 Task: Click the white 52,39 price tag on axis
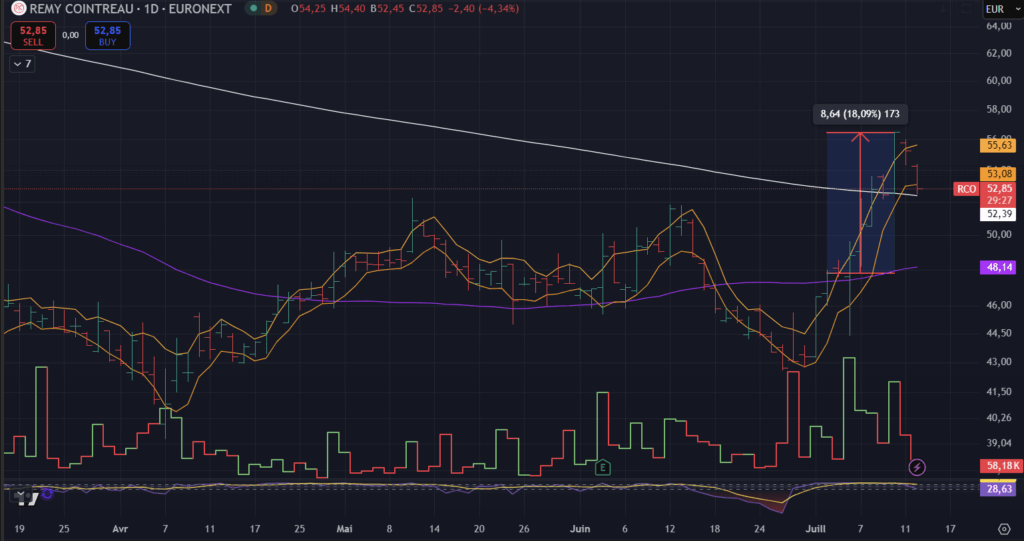1000,214
